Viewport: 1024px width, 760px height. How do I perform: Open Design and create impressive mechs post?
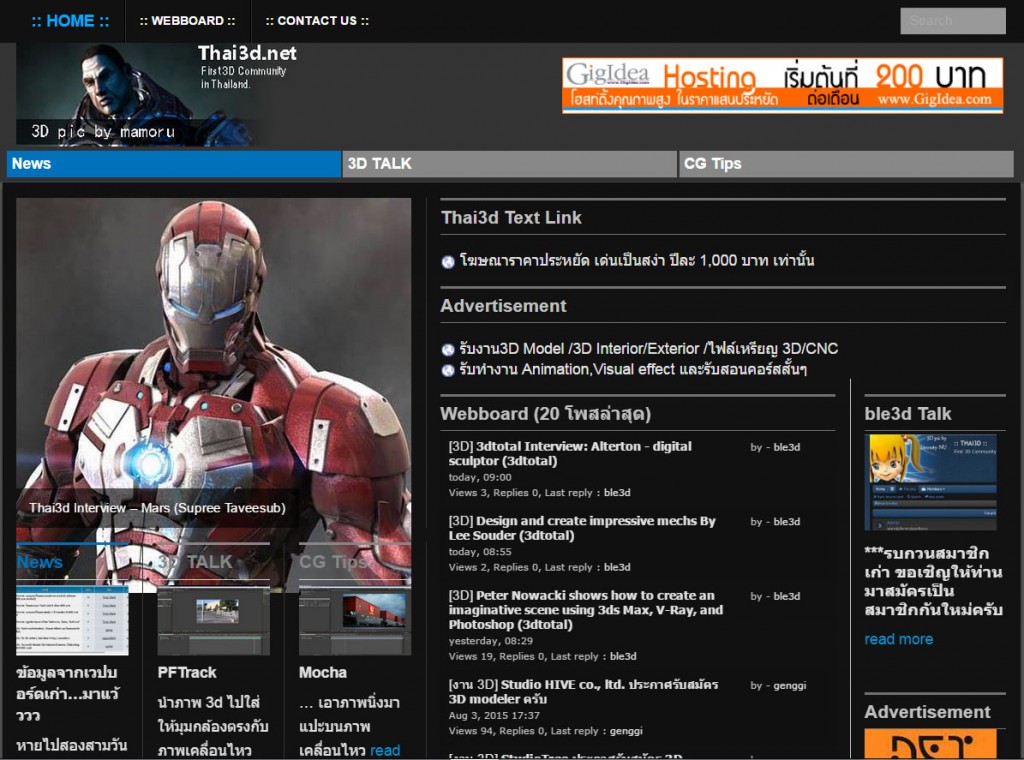582,528
